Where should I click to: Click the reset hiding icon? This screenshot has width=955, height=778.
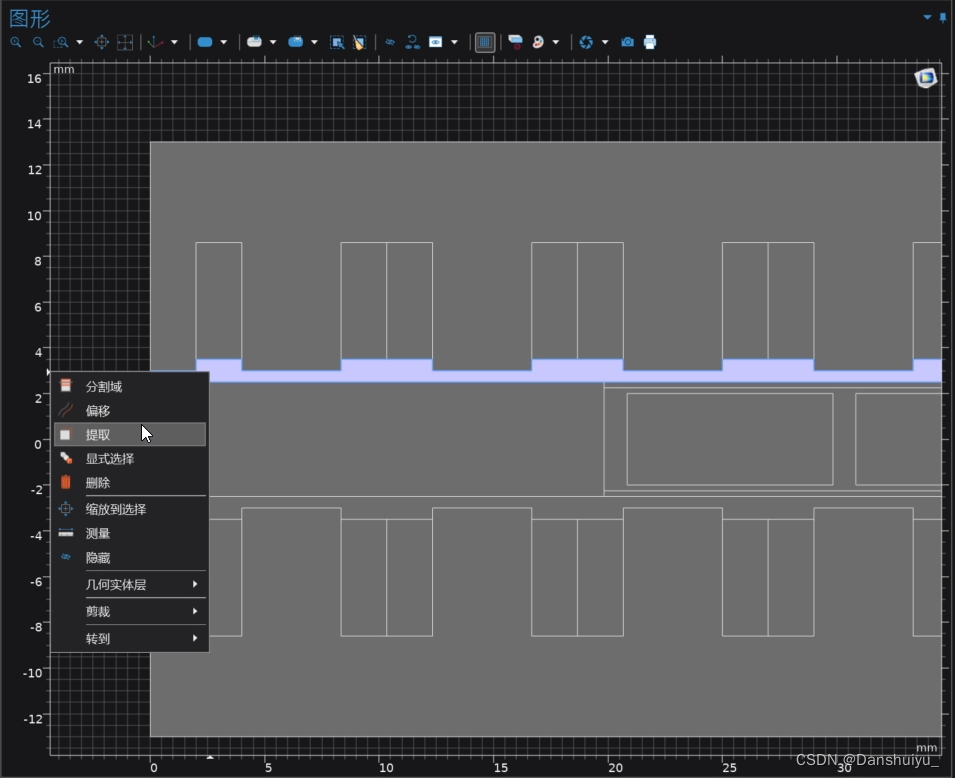click(x=413, y=42)
